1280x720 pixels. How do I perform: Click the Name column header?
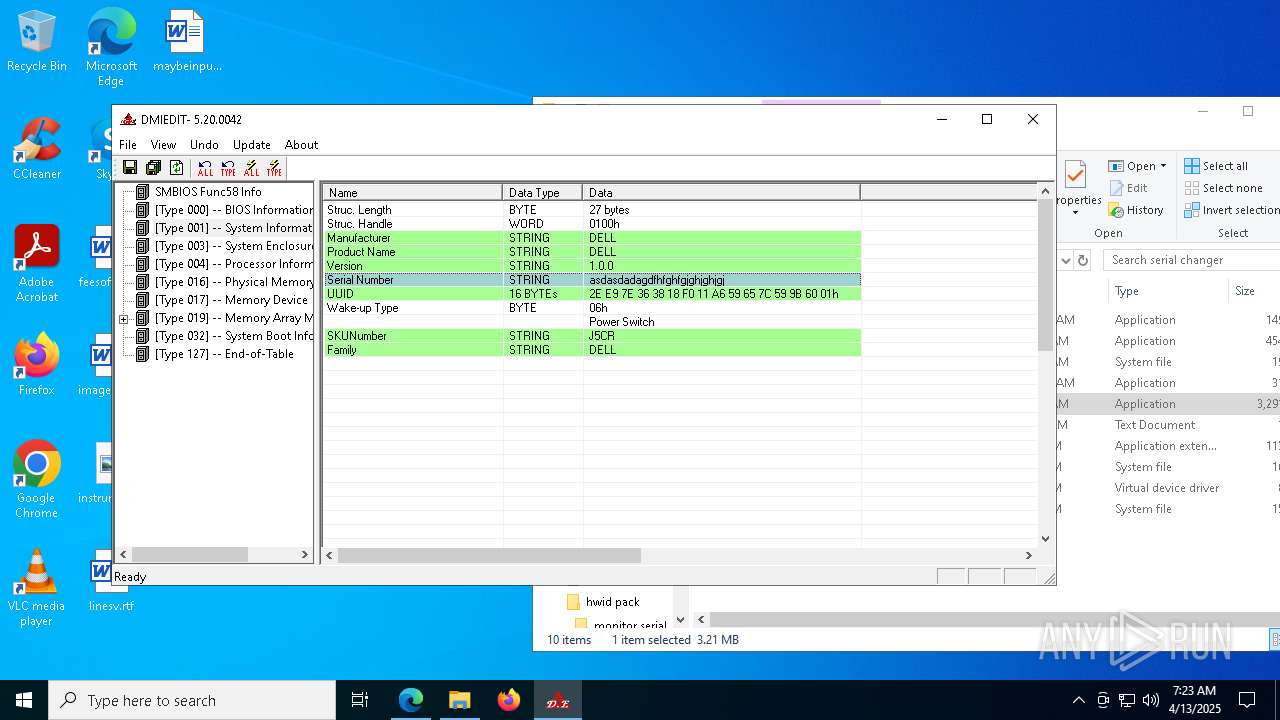click(412, 192)
